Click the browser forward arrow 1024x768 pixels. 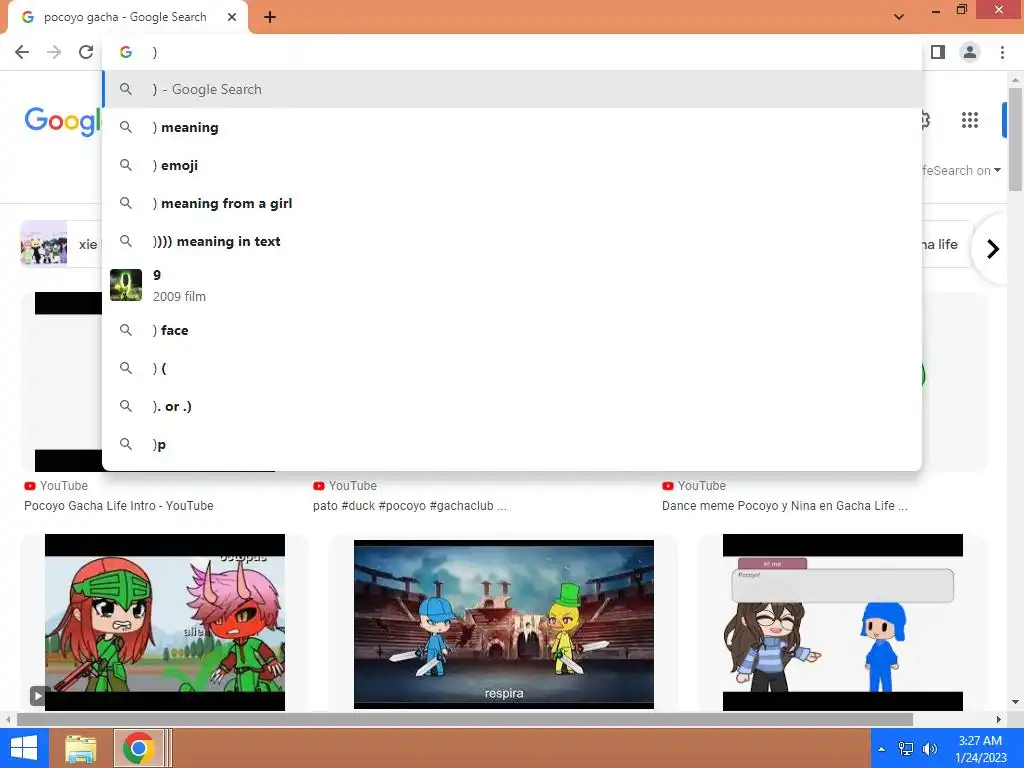[x=54, y=52]
